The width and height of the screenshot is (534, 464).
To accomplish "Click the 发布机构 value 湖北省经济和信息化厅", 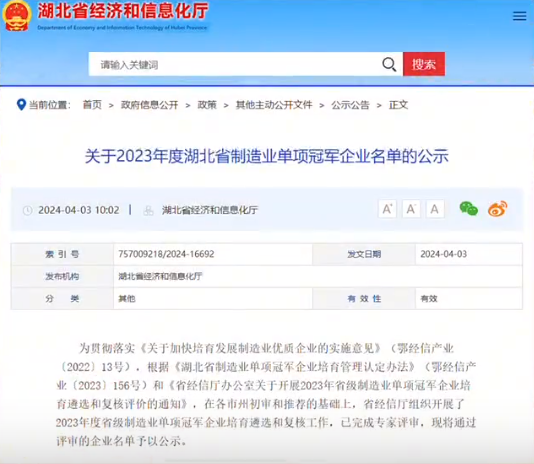I will pos(160,276).
